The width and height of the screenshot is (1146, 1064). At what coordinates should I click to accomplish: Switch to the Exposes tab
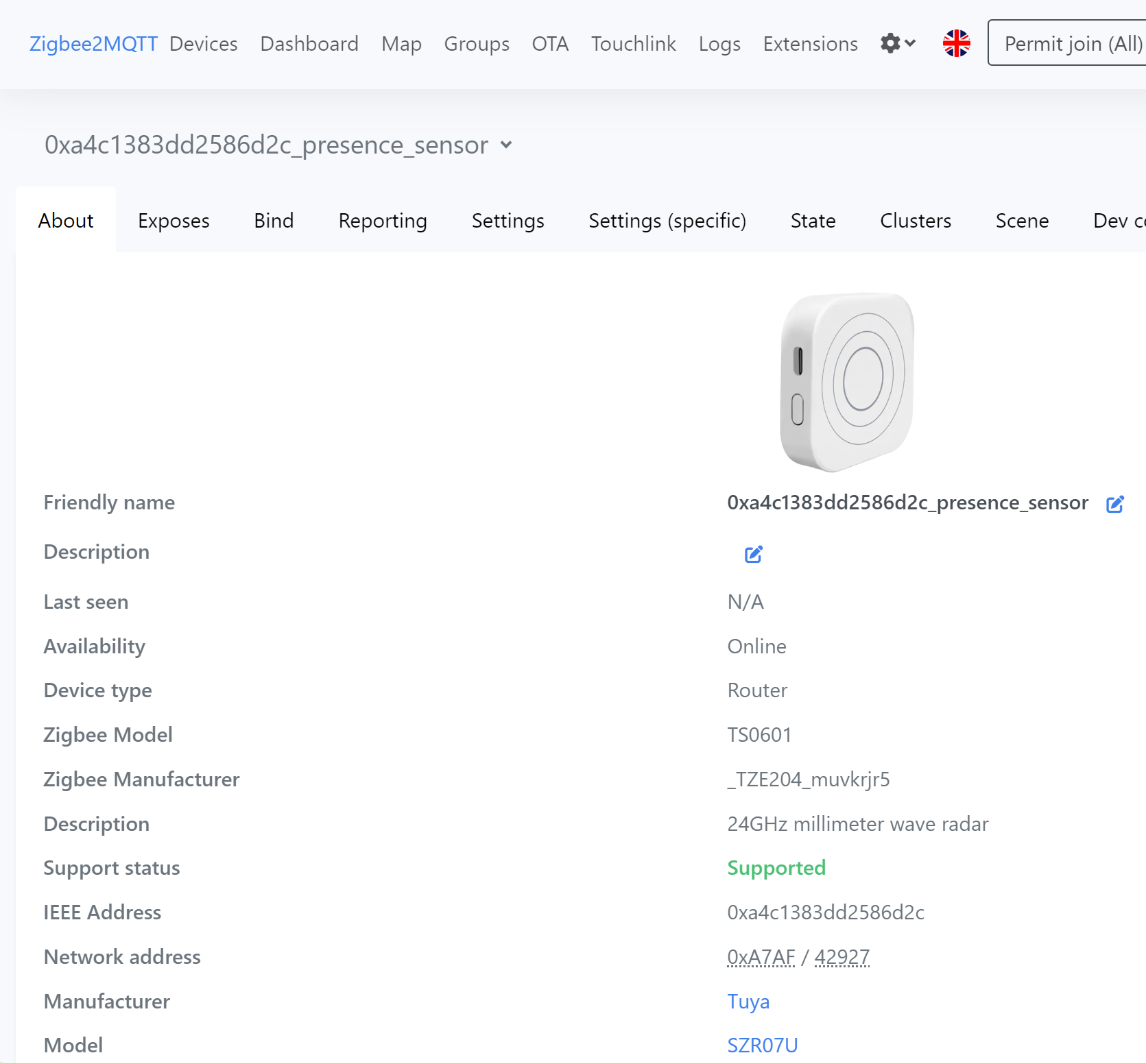(x=174, y=220)
